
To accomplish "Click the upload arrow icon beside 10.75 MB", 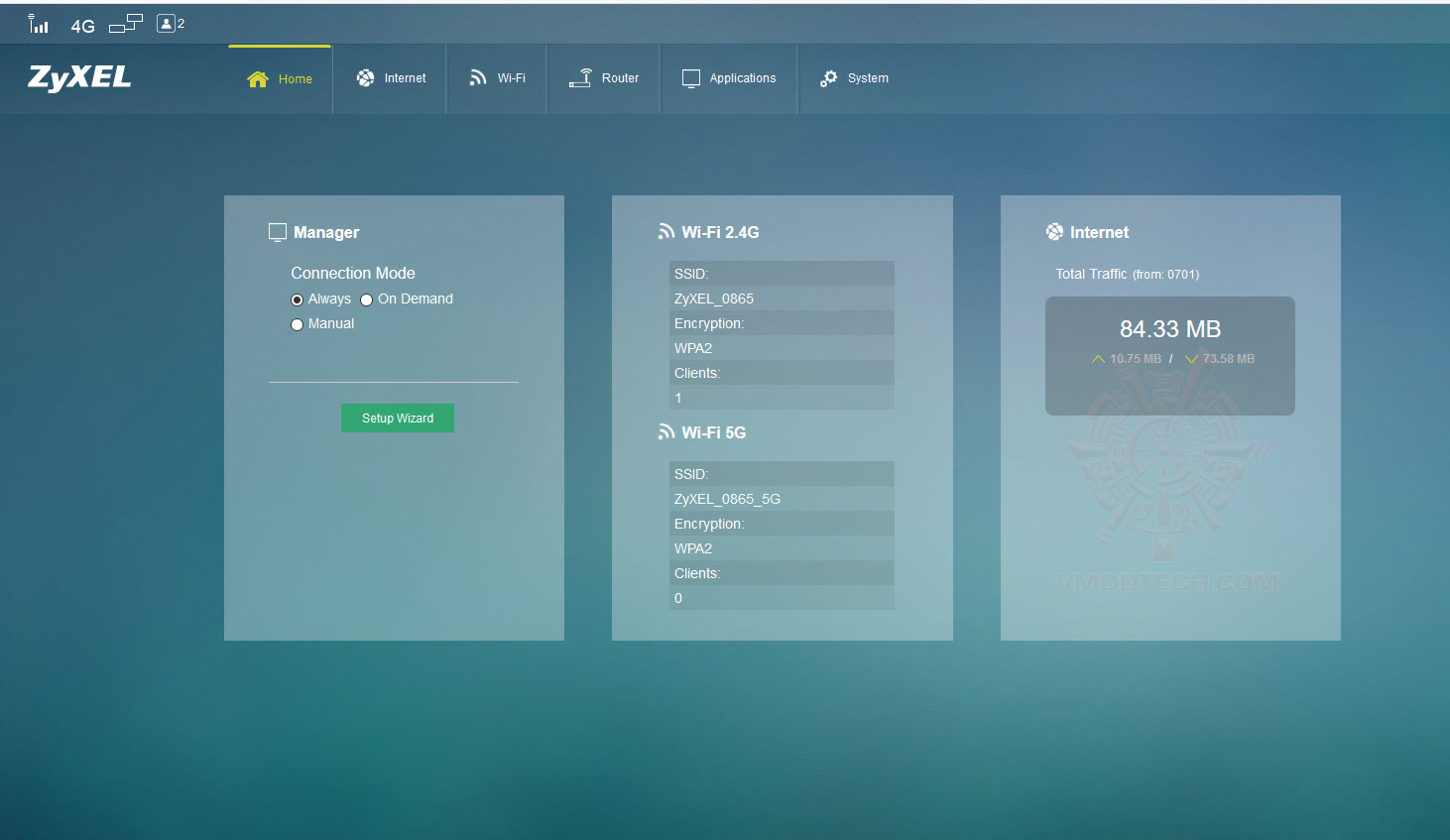I will tap(1098, 359).
